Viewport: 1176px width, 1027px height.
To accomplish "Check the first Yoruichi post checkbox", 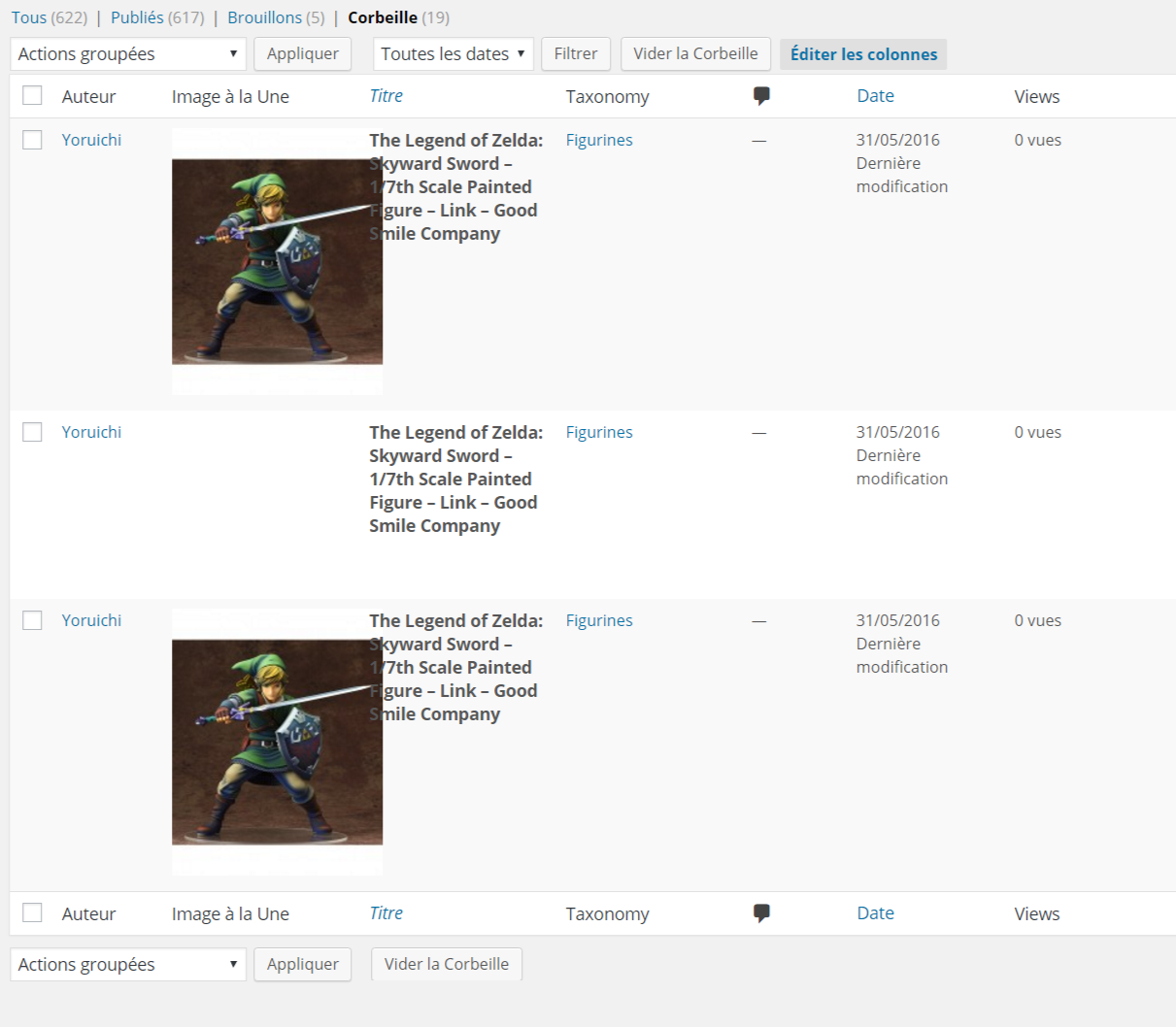I will (x=32, y=140).
